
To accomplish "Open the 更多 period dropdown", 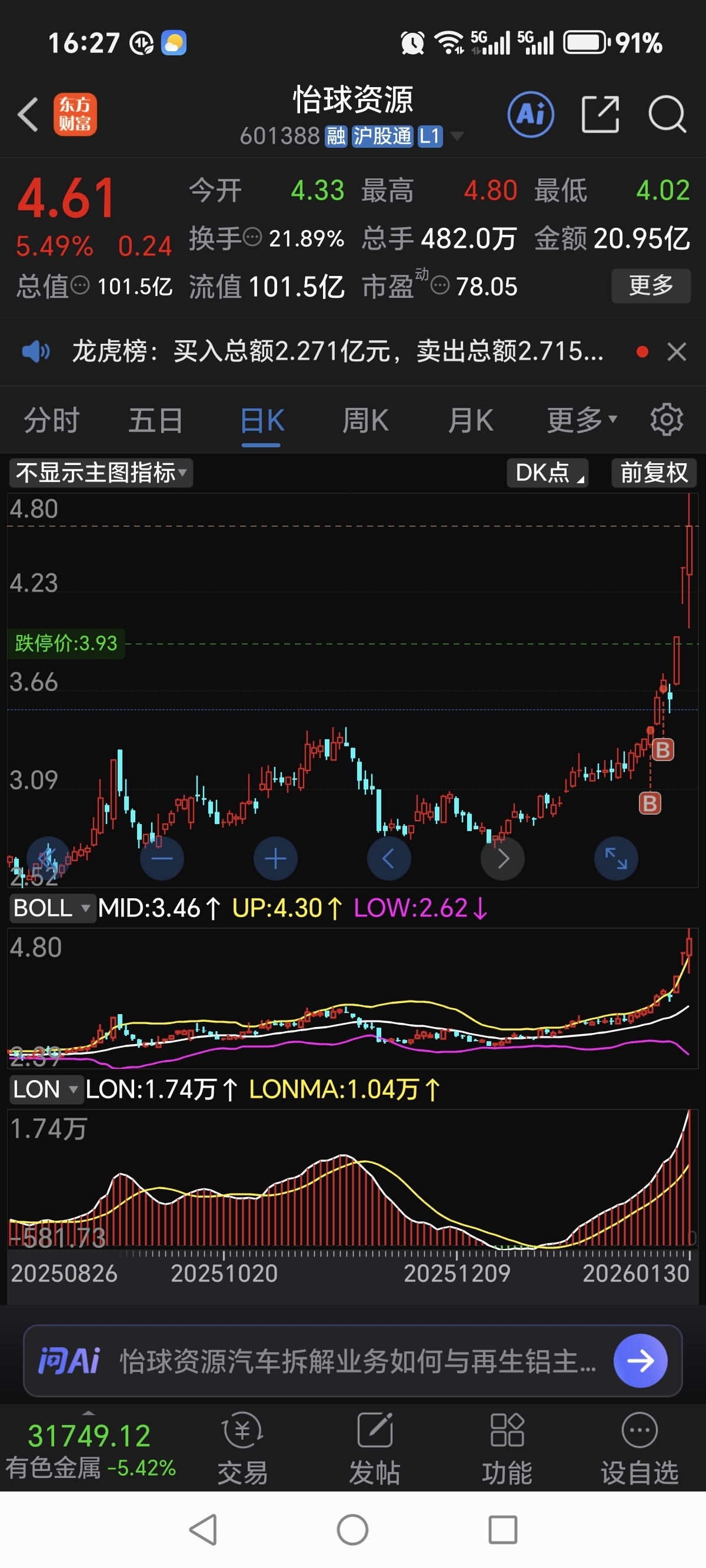I will 582,421.
